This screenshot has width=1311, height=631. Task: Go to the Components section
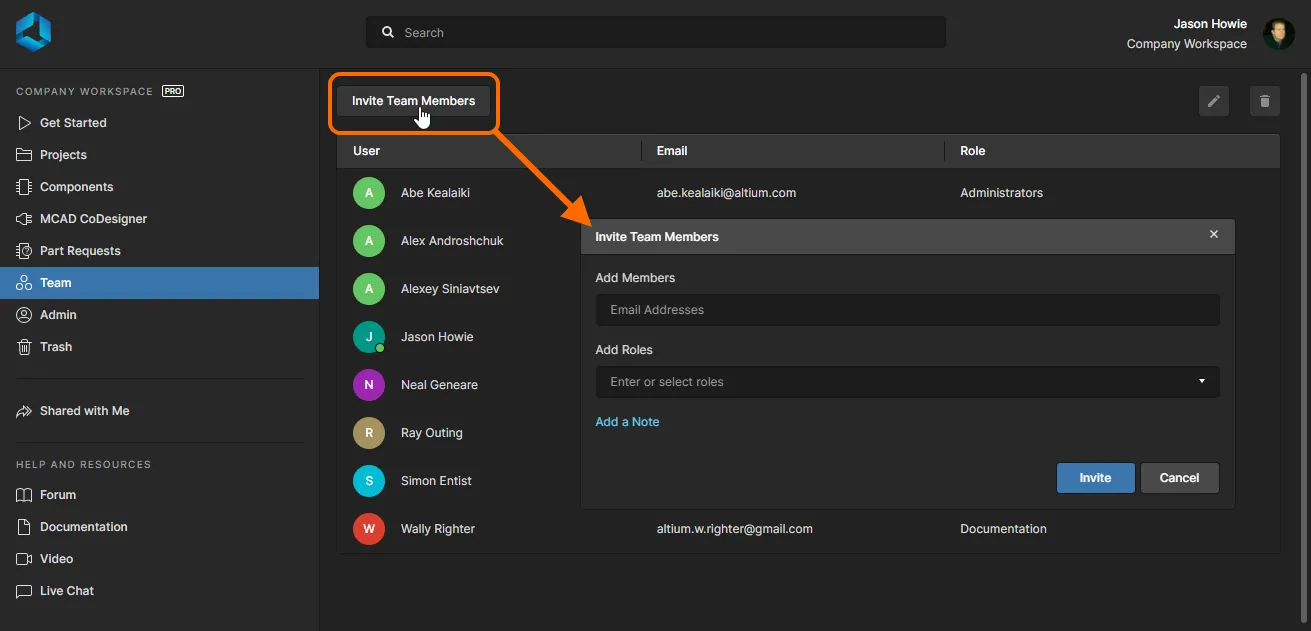pos(76,187)
